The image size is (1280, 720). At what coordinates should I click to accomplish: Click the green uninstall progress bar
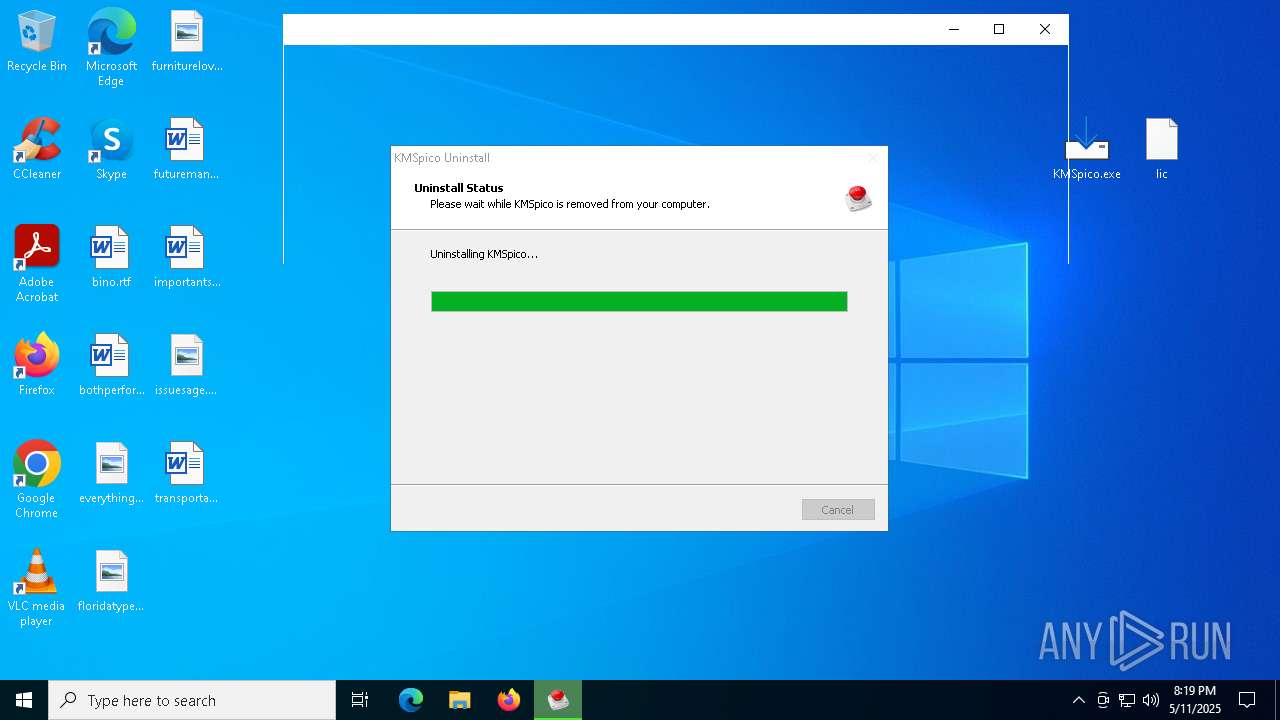coord(639,301)
